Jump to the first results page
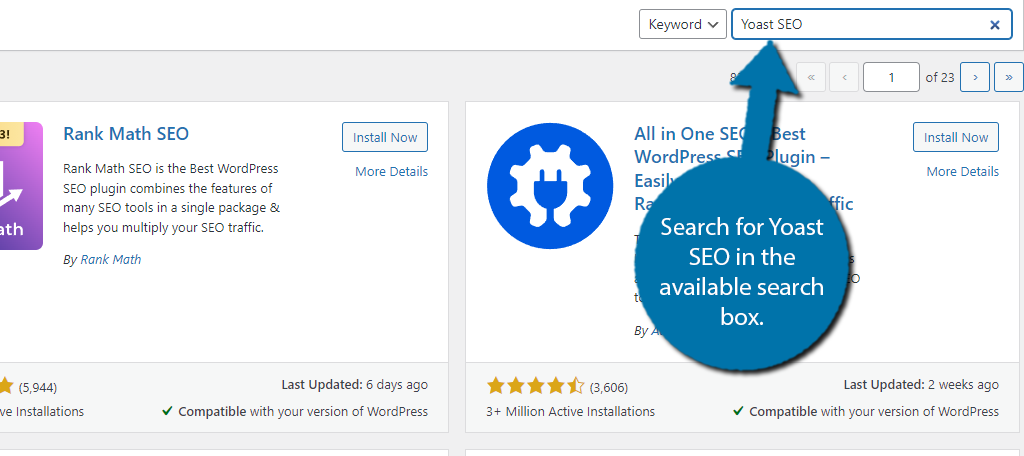Screen dimensions: 1024x456 (x=811, y=77)
